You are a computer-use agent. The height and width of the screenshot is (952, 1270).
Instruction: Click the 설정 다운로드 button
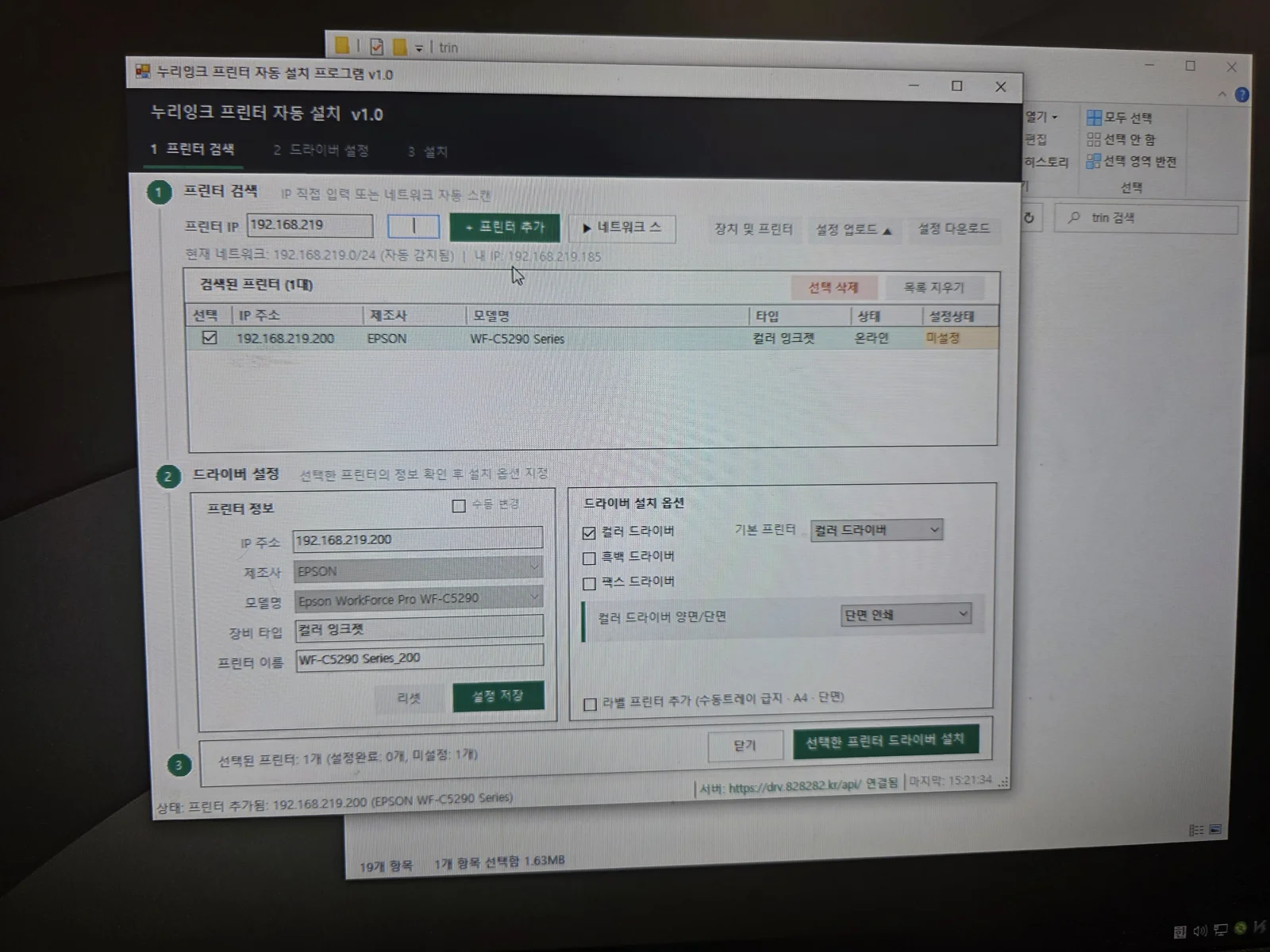pyautogui.click(x=953, y=228)
